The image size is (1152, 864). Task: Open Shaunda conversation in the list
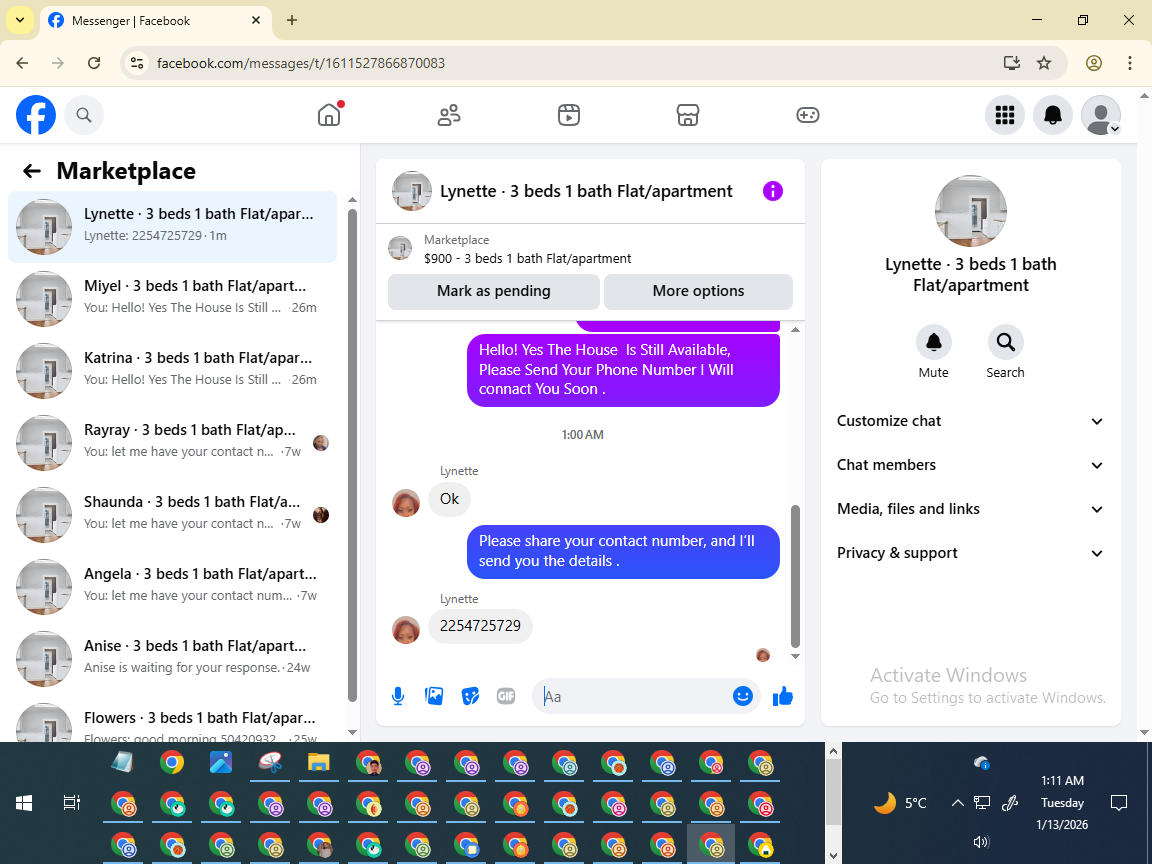(x=173, y=514)
